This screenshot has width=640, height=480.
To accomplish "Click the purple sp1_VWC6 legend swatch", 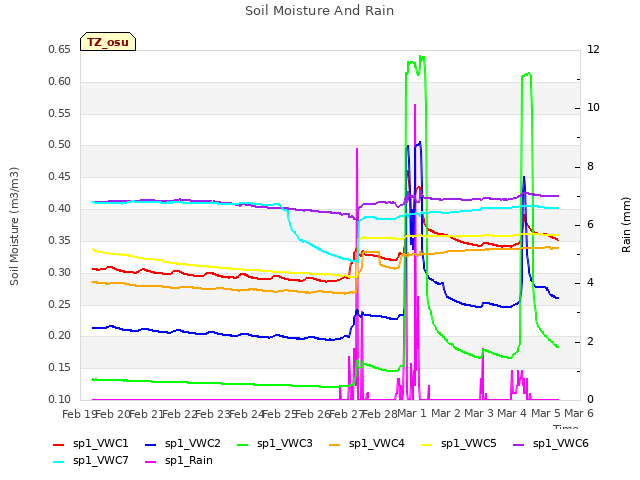I will (519, 444).
